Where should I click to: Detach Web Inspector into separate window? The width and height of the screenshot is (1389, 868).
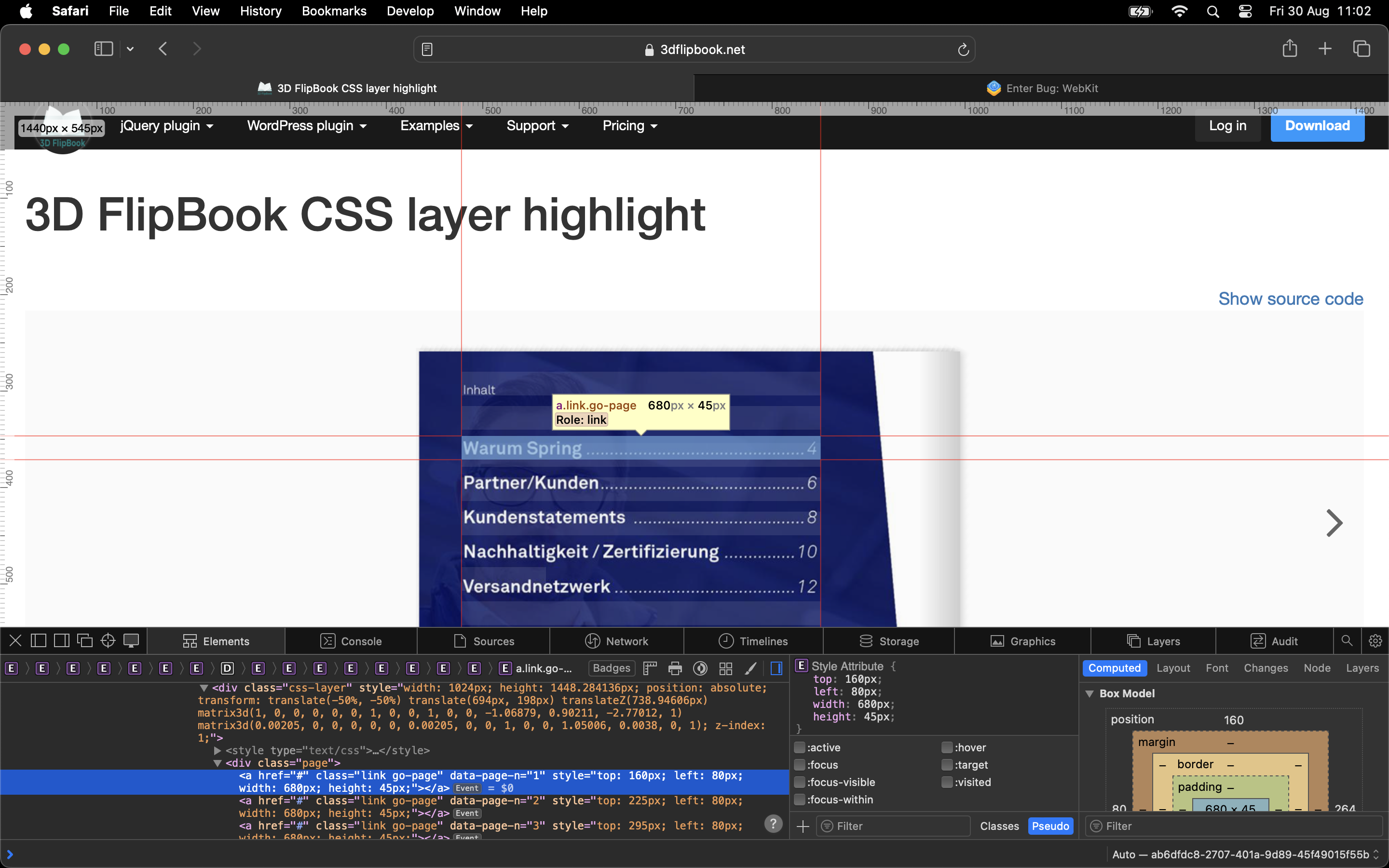click(85, 641)
